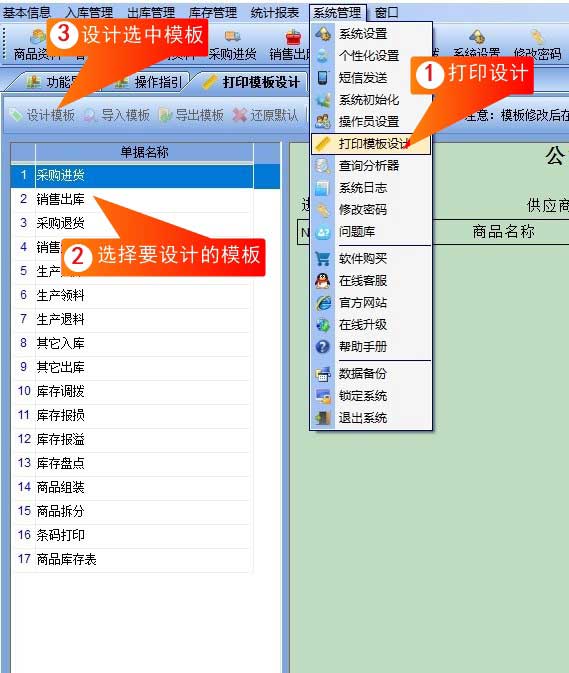569x673 pixels.
Task: Select row 10 库存调拨
Action: [x=132, y=391]
